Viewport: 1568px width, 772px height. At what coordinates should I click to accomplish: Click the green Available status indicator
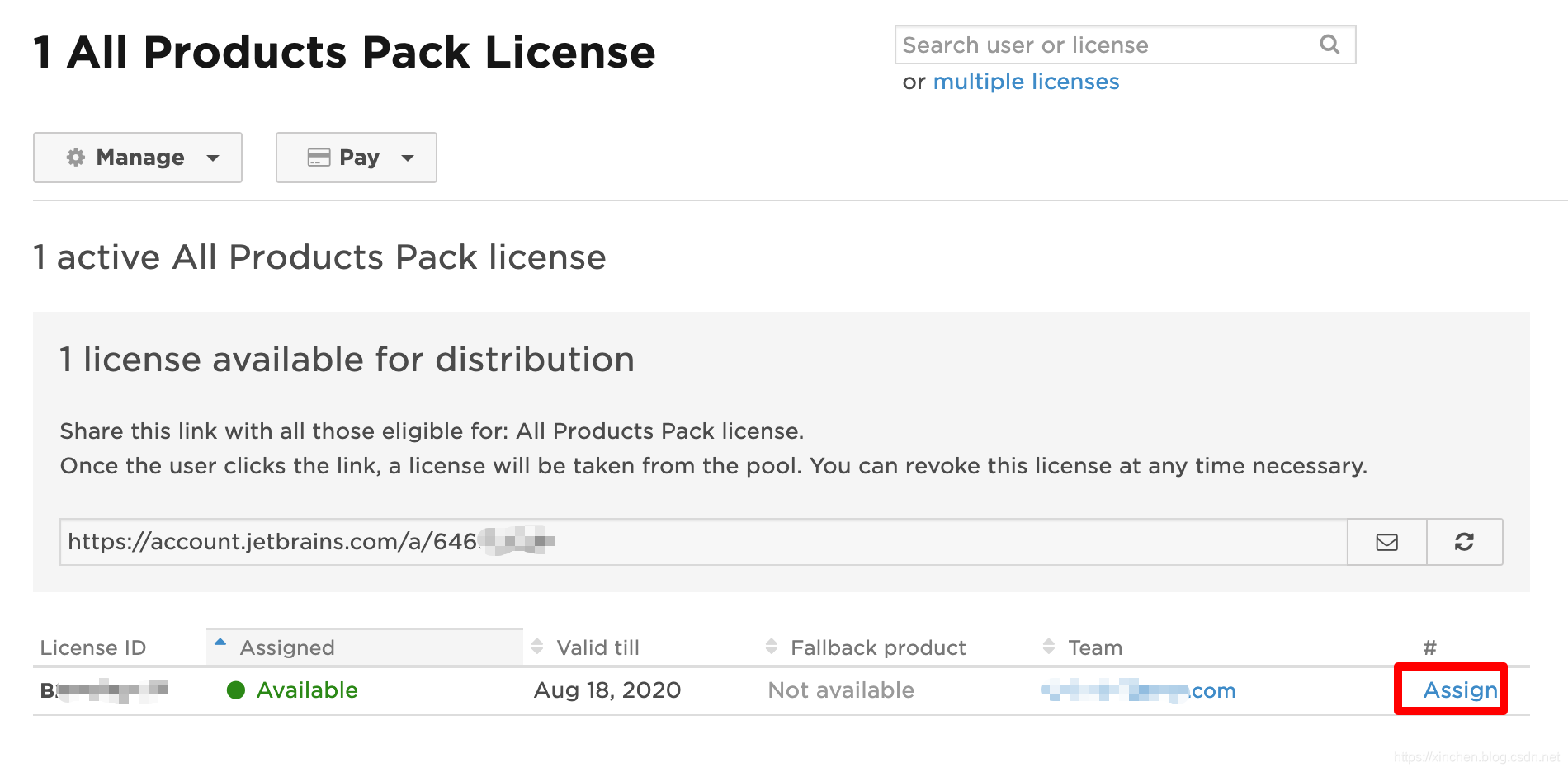[x=235, y=690]
